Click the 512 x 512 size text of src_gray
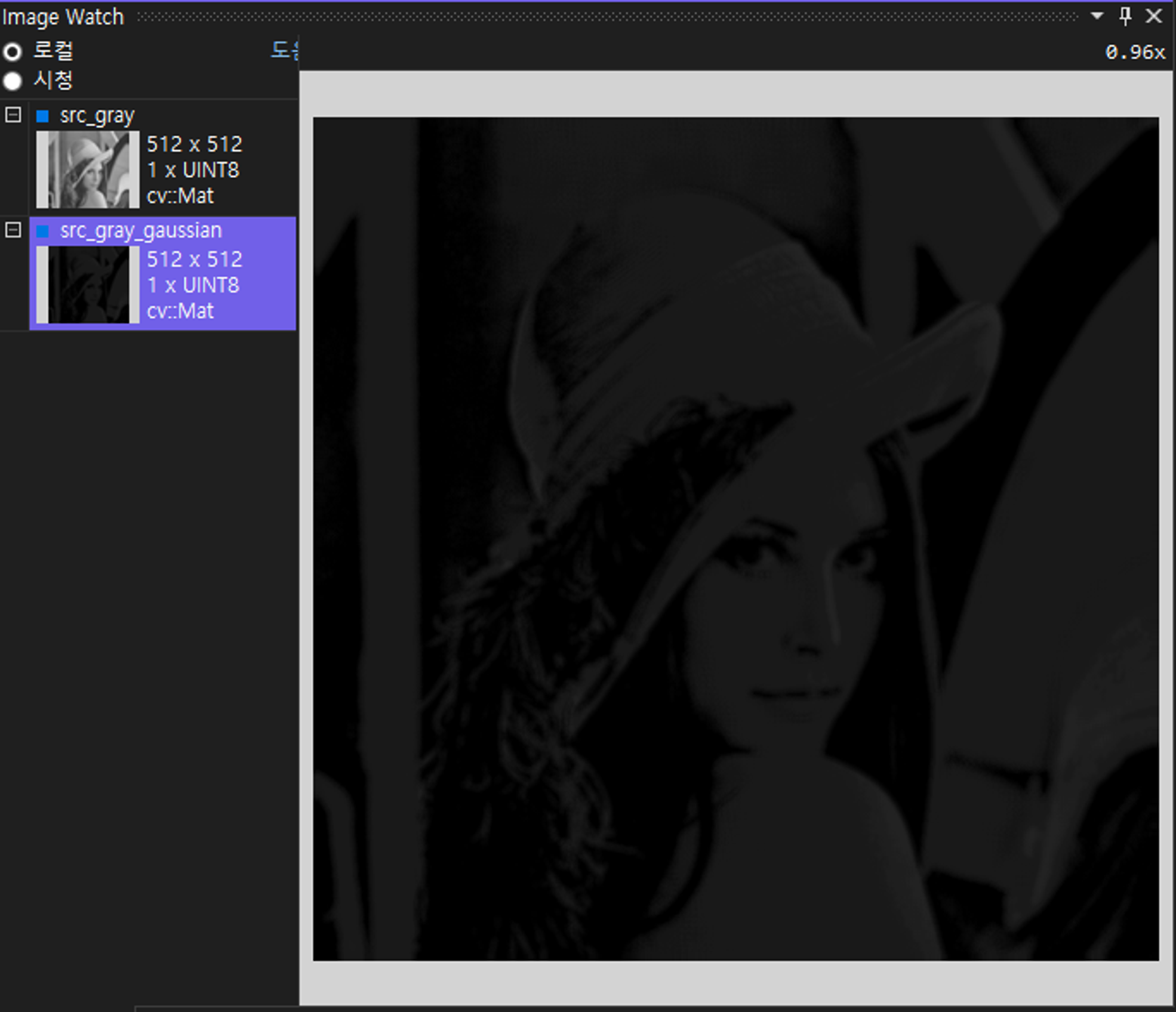Image resolution: width=1176 pixels, height=1012 pixels. pos(195,144)
